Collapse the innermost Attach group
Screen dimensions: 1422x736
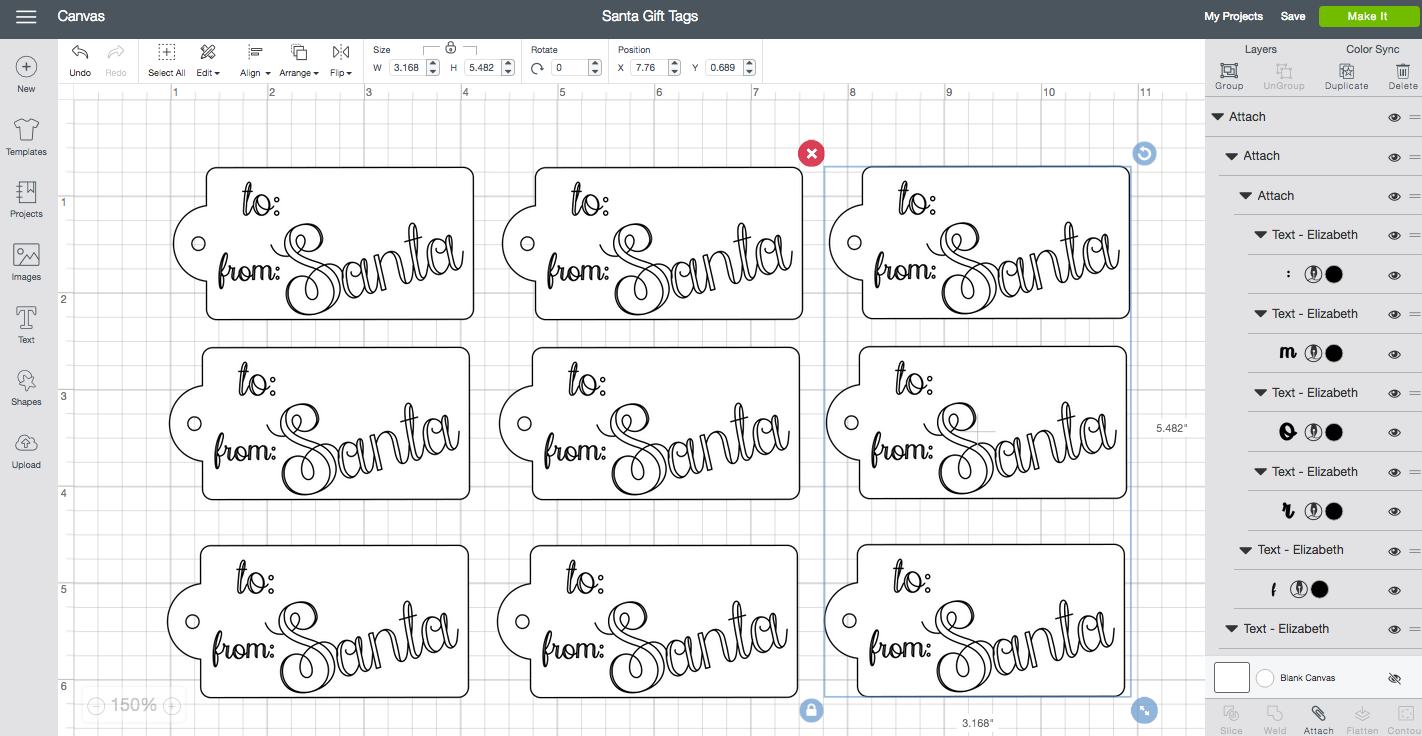pyautogui.click(x=1246, y=196)
